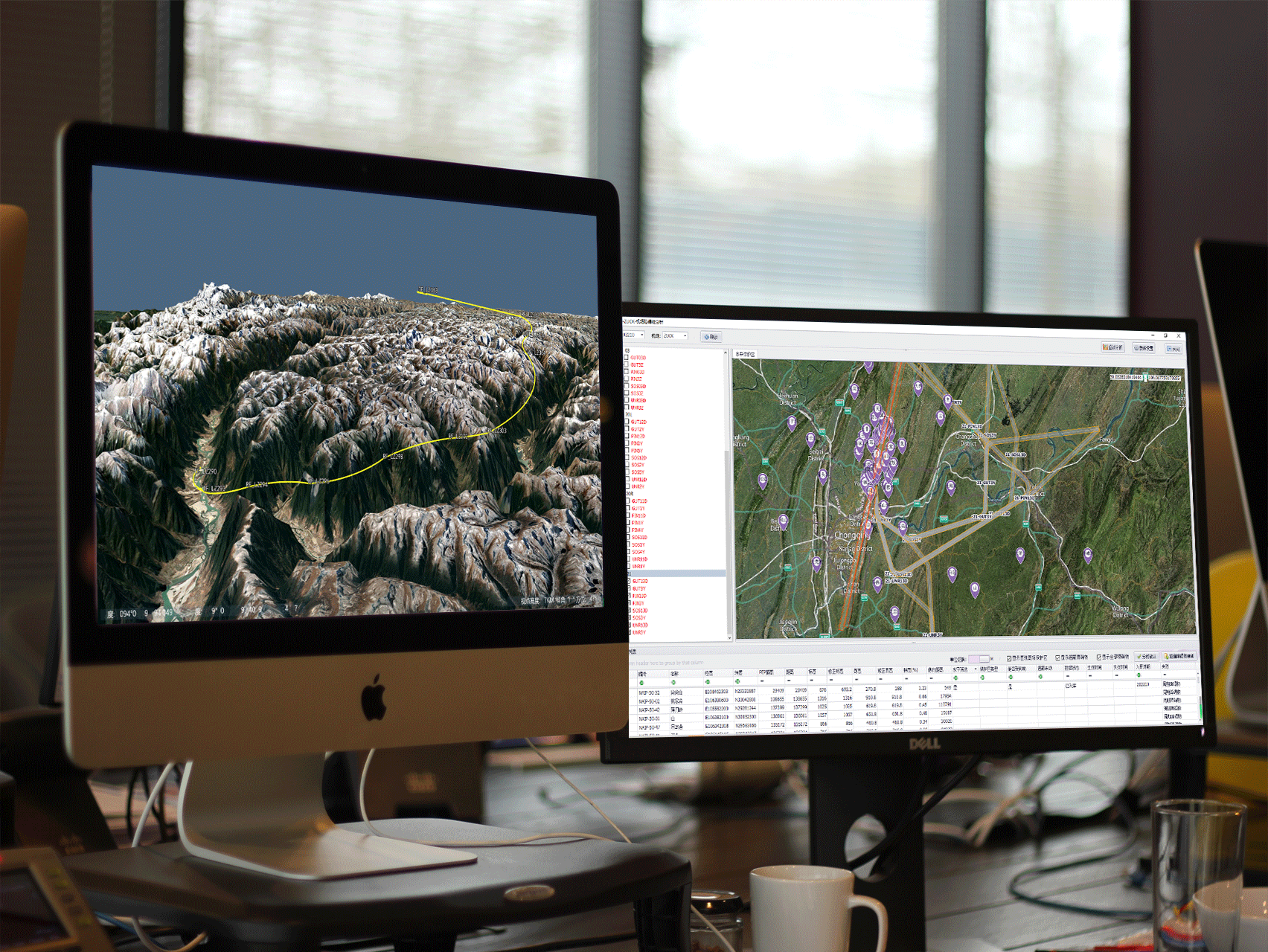This screenshot has width=1268, height=952.
Task: Select the highlighted 21 runway group row
Action: coord(676,573)
